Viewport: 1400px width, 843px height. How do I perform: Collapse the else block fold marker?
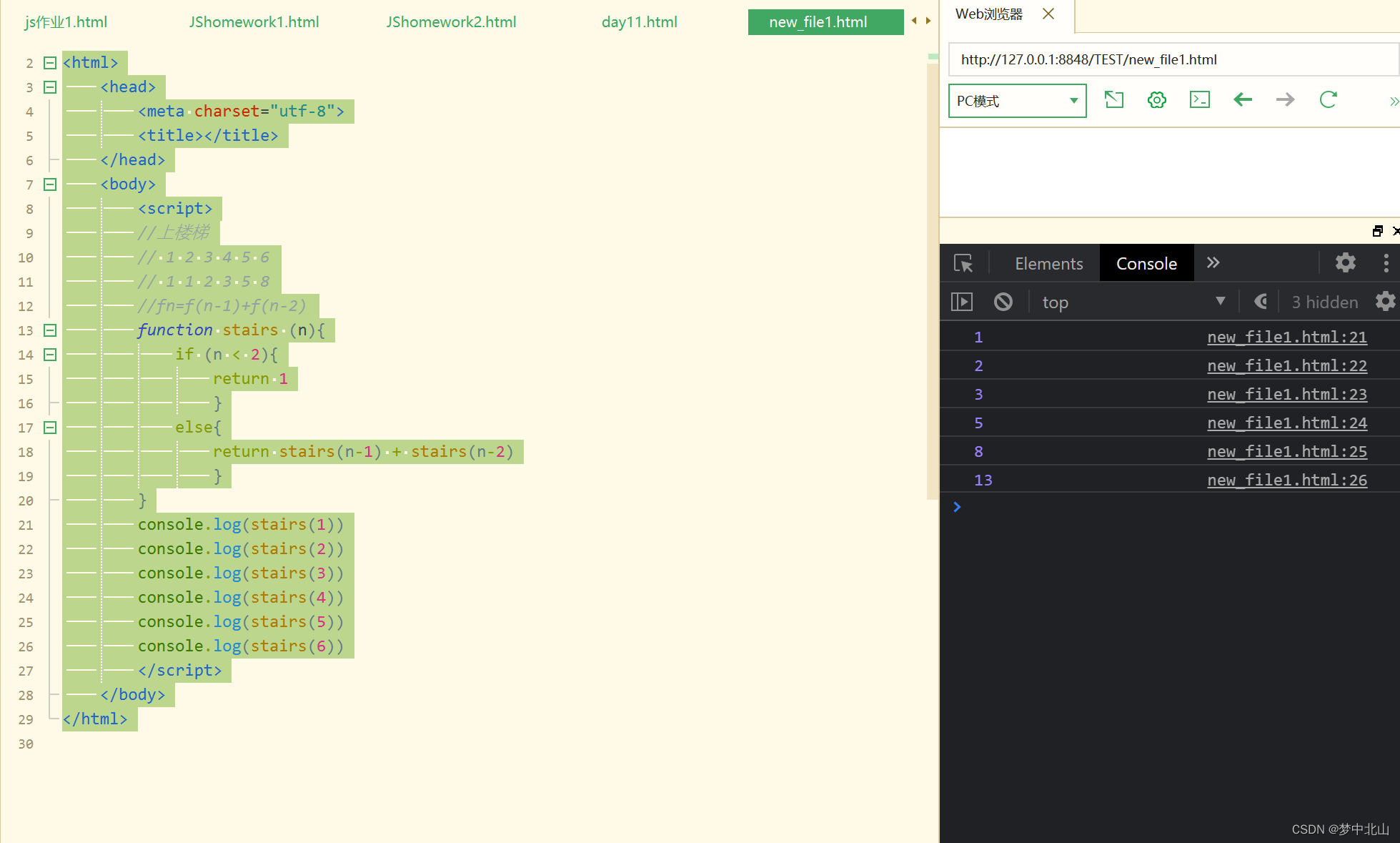point(50,428)
